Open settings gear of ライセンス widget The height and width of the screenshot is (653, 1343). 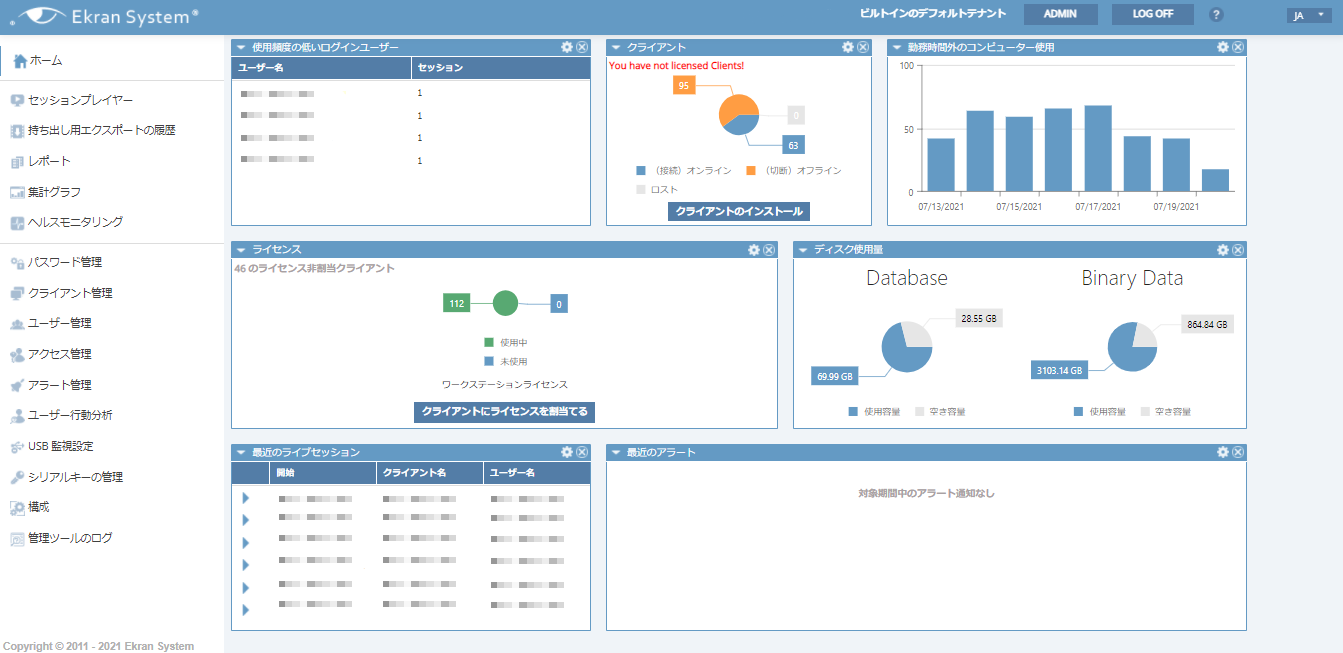point(754,250)
